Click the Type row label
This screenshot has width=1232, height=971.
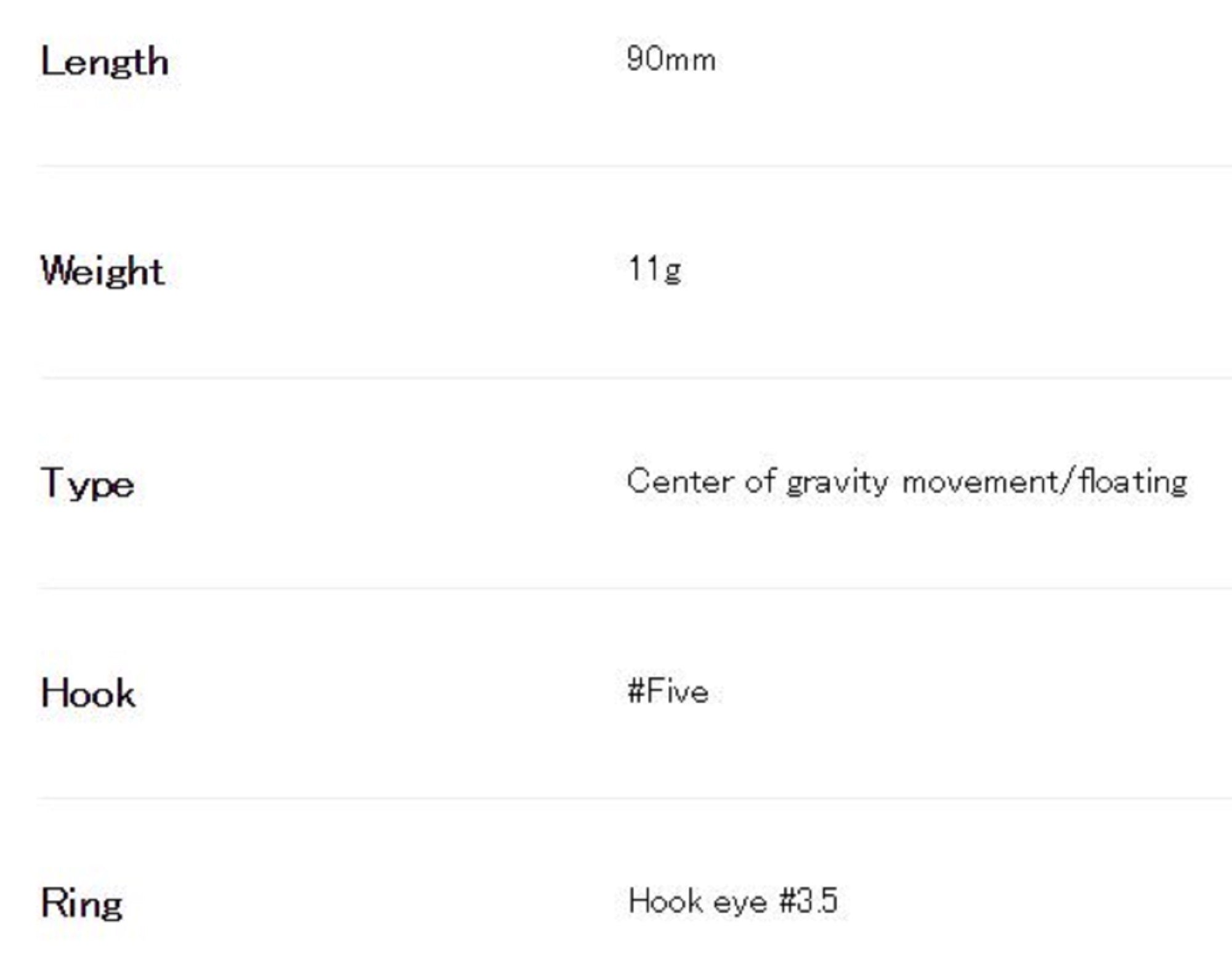coord(87,484)
